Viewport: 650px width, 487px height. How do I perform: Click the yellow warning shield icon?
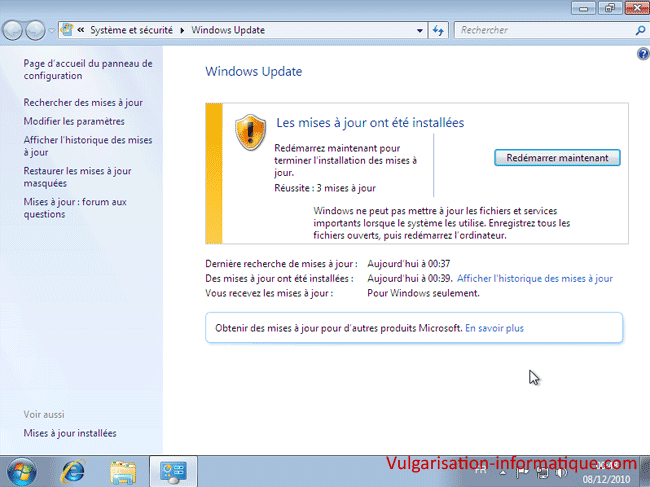250,133
